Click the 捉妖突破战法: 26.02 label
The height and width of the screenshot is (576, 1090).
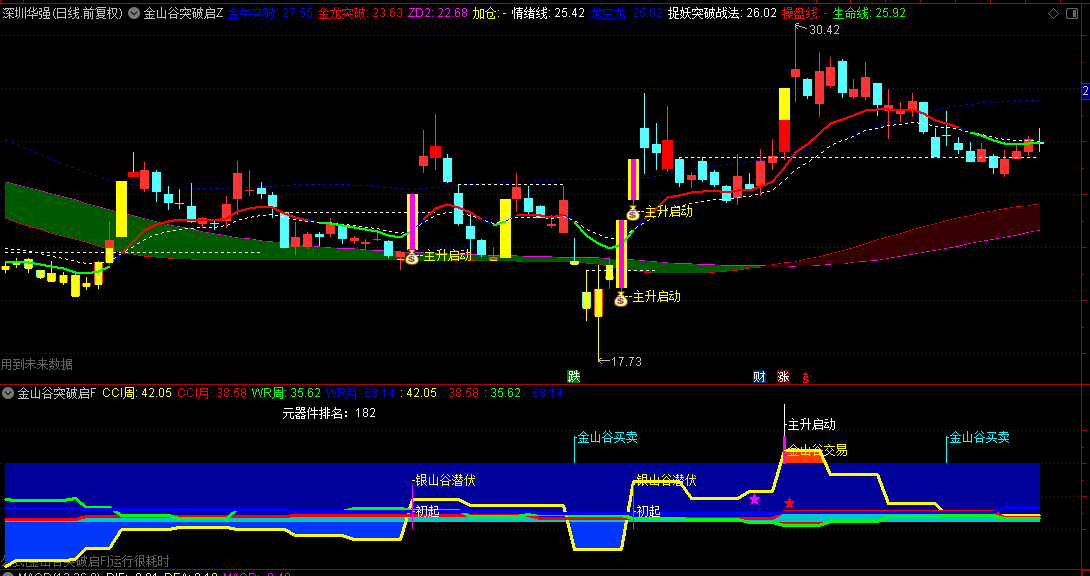(x=722, y=13)
